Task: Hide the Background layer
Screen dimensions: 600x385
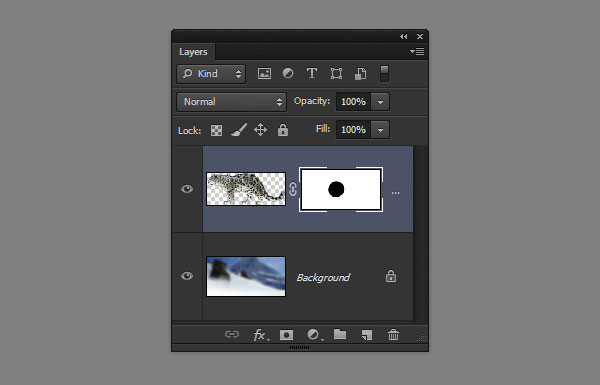Action: 187,276
